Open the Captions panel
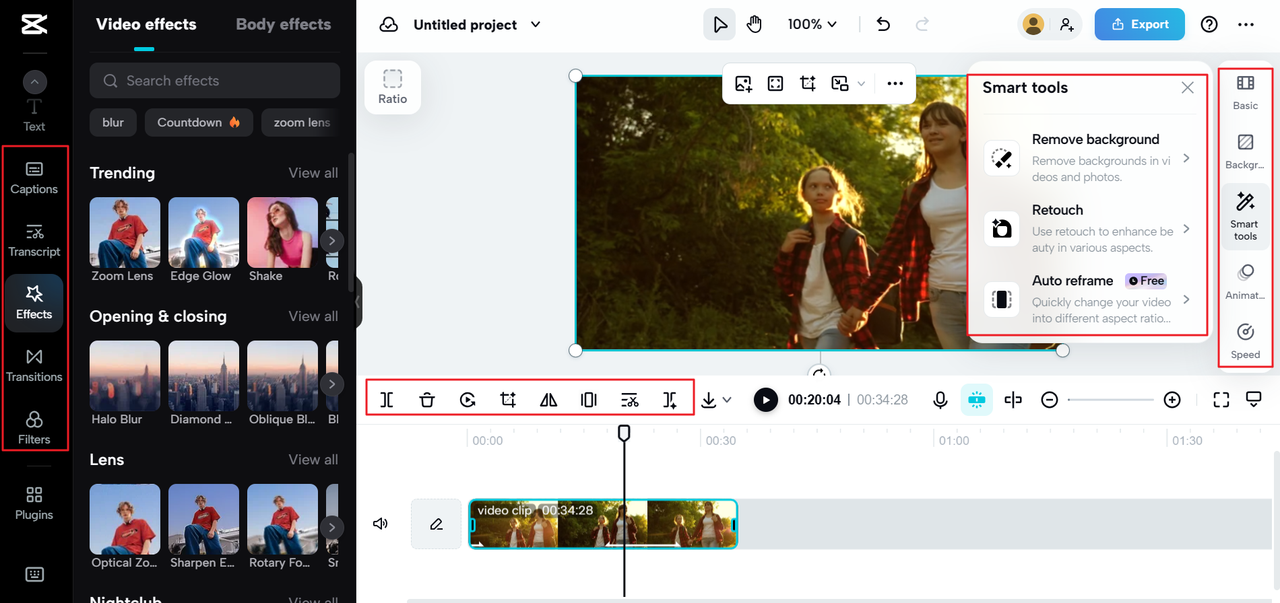 [34, 178]
